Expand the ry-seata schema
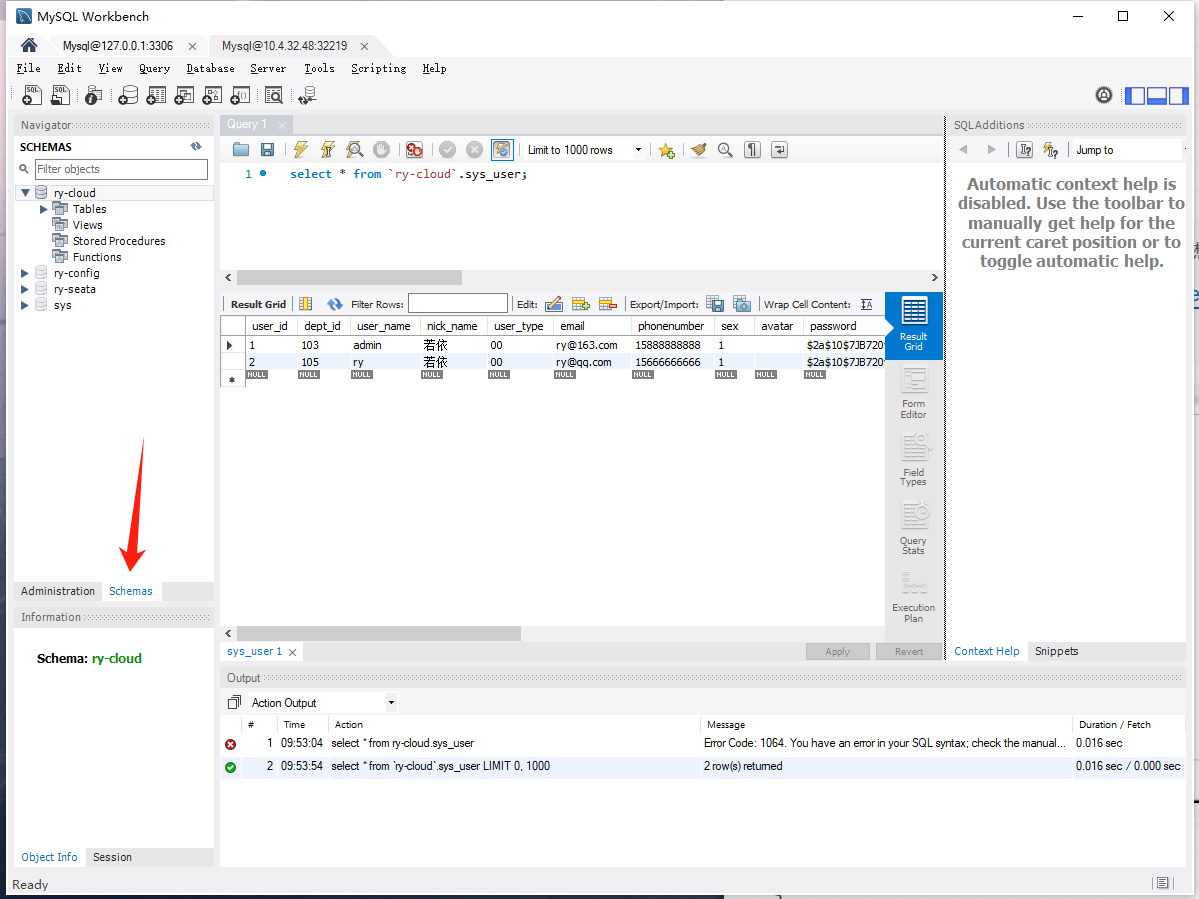Image resolution: width=1199 pixels, height=899 pixels. [x=24, y=289]
